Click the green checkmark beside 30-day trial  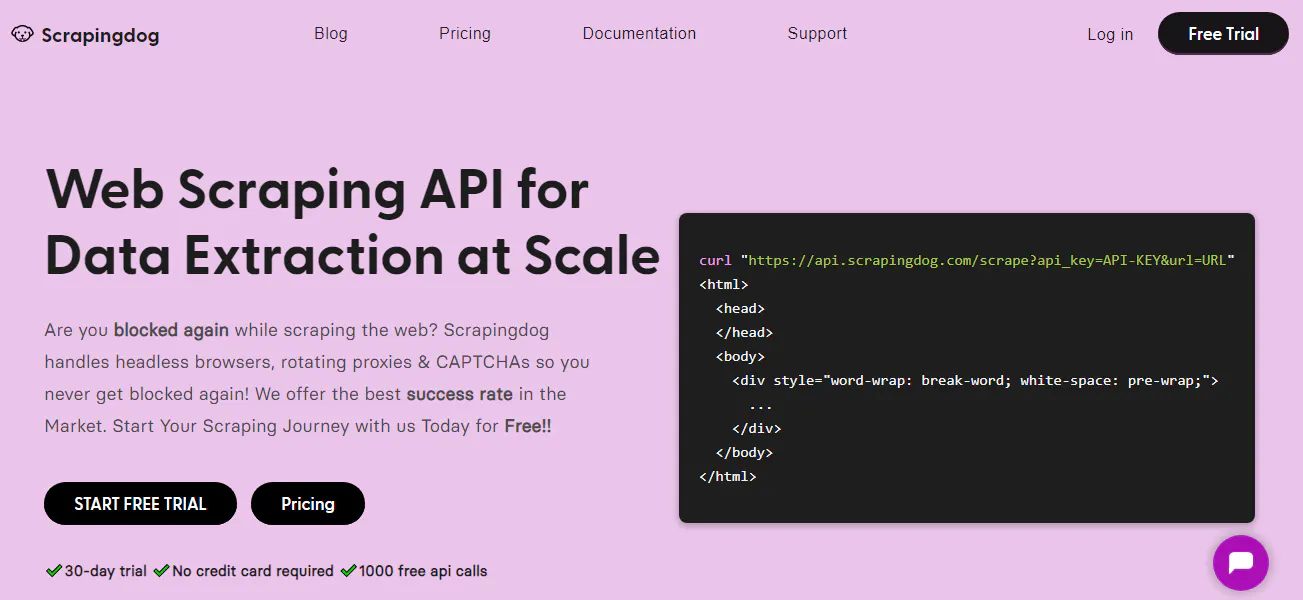pos(53,570)
